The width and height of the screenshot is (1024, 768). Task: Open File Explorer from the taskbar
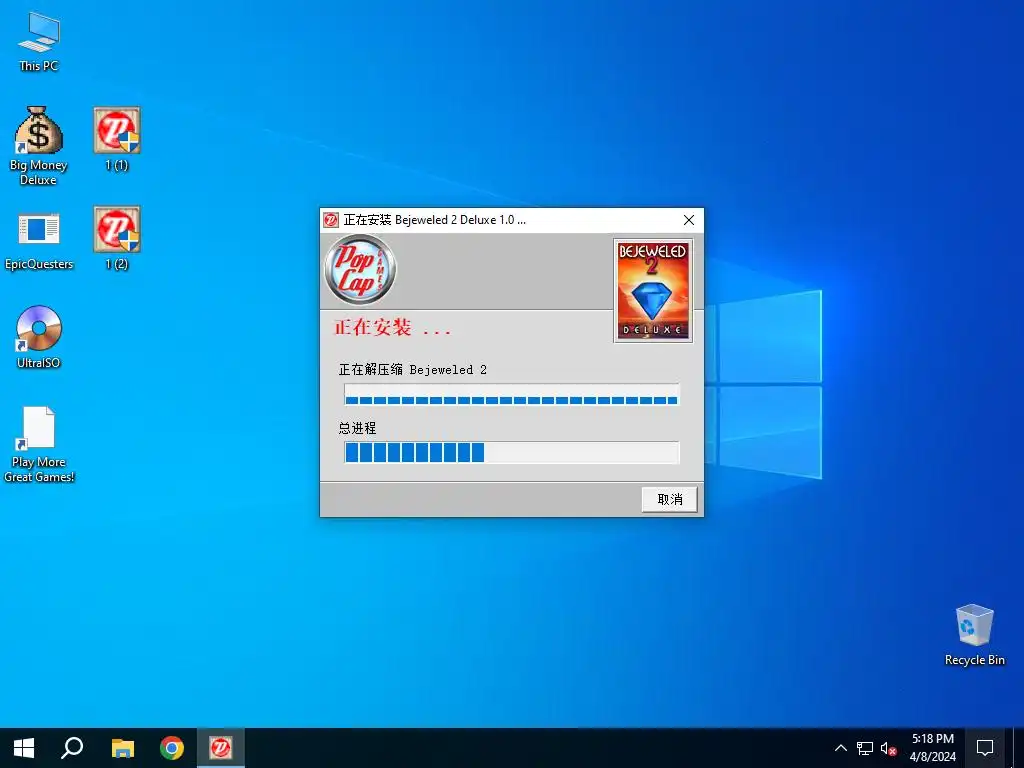point(122,748)
